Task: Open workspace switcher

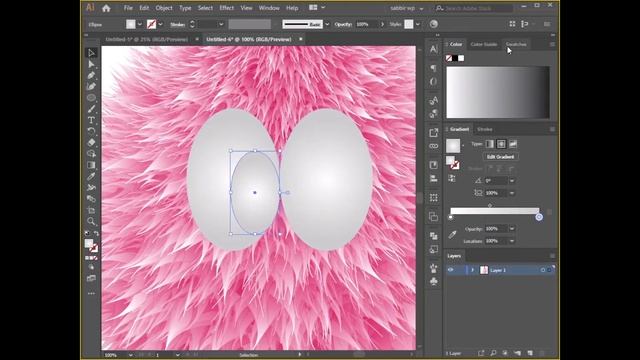Action: click(406, 8)
